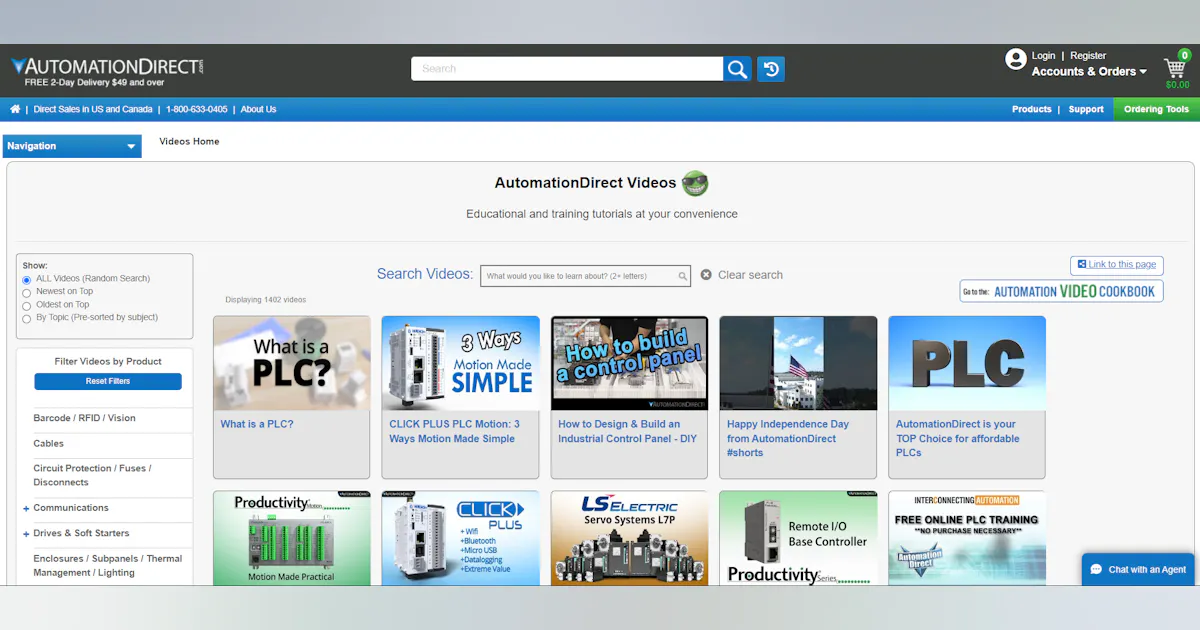Click the Search Videos input field

pos(585,276)
